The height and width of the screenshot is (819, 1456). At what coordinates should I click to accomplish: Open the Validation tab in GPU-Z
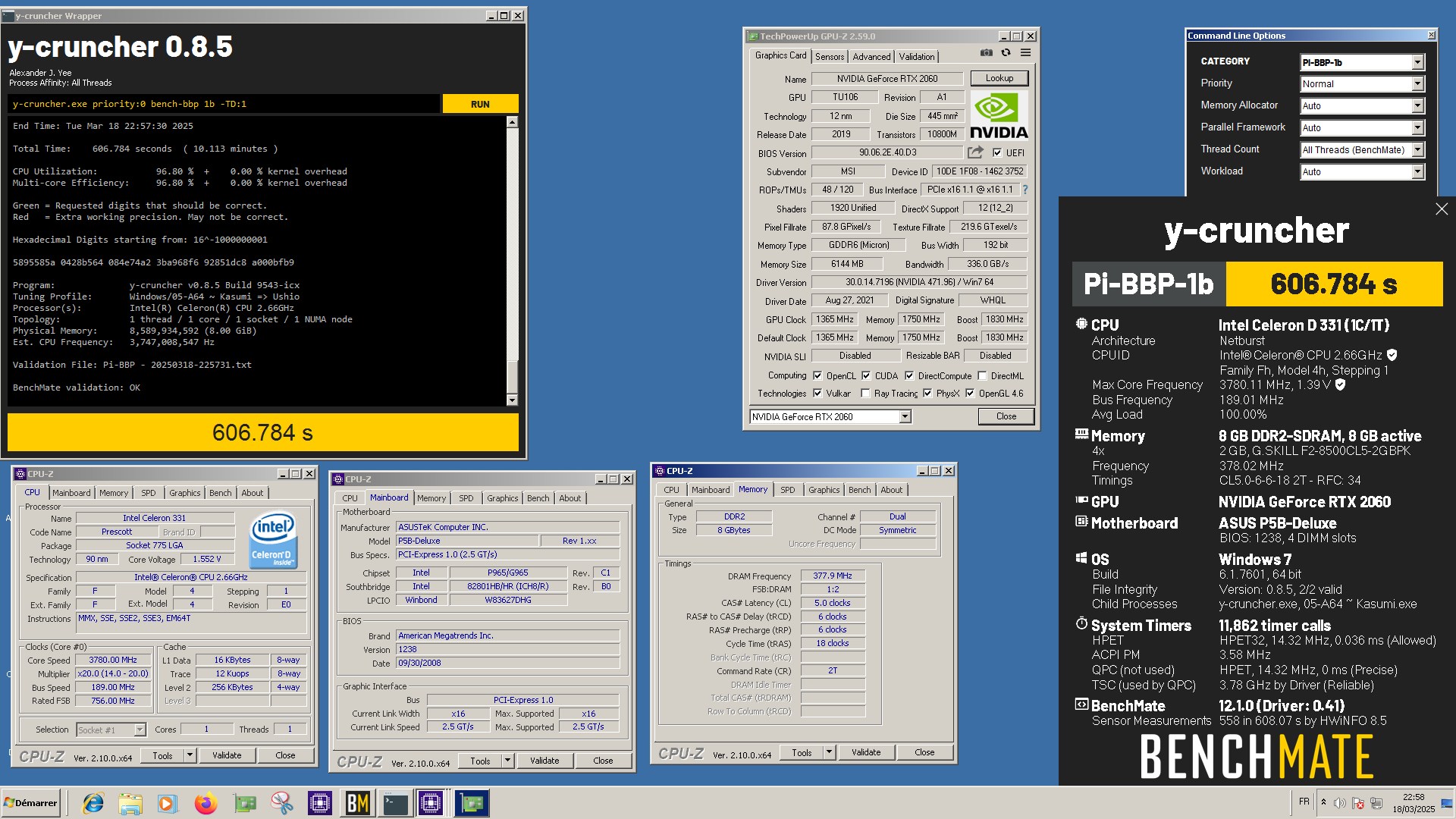[x=917, y=57]
